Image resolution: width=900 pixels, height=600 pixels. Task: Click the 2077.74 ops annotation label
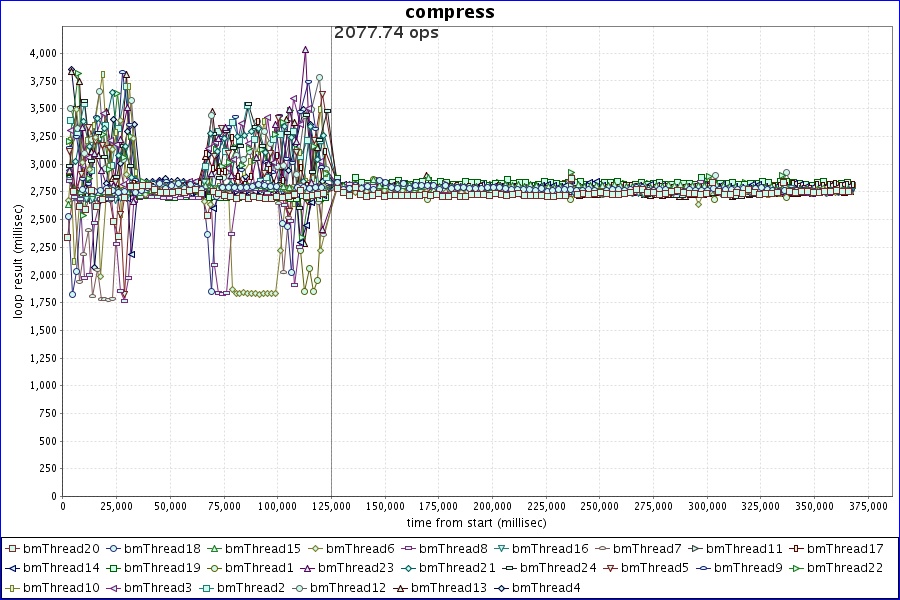click(x=386, y=32)
